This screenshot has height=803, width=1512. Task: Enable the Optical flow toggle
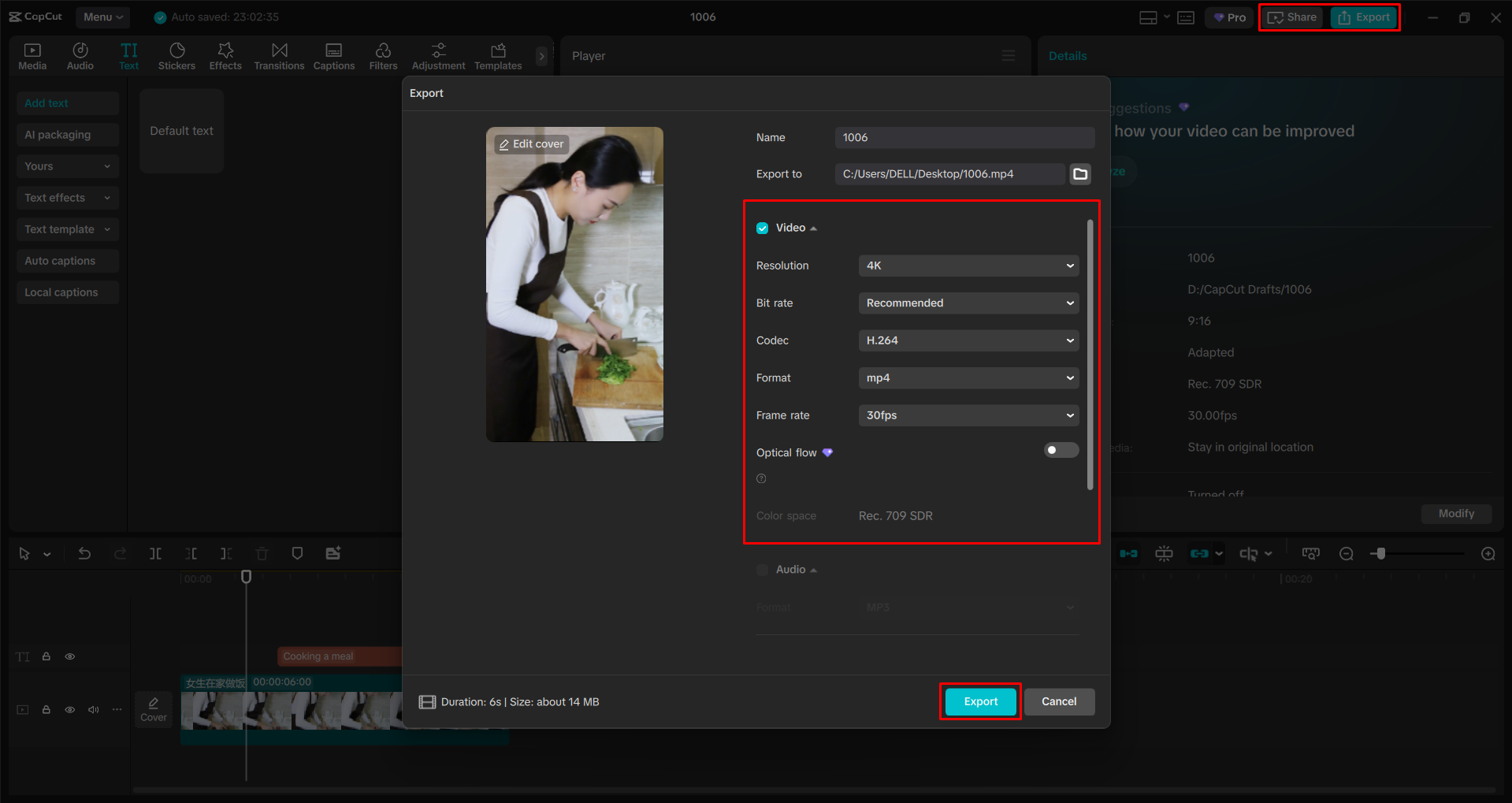[x=1061, y=450]
